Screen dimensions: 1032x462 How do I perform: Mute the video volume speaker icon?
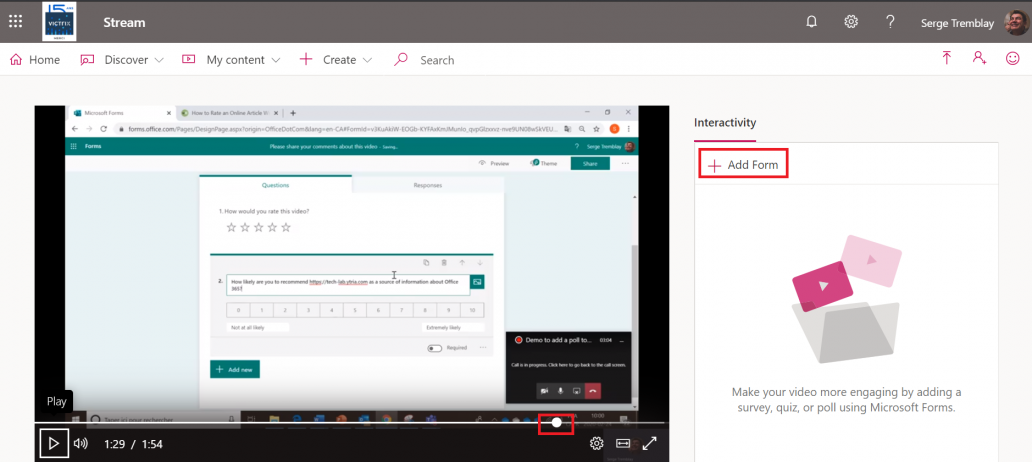(81, 444)
